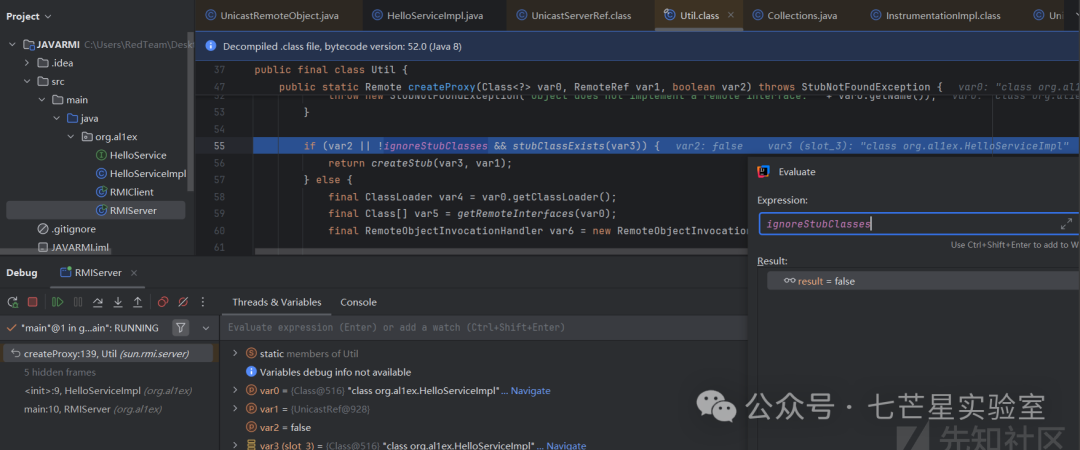Open the debugger more-options menu
This screenshot has height=450, width=1080.
(x=202, y=302)
